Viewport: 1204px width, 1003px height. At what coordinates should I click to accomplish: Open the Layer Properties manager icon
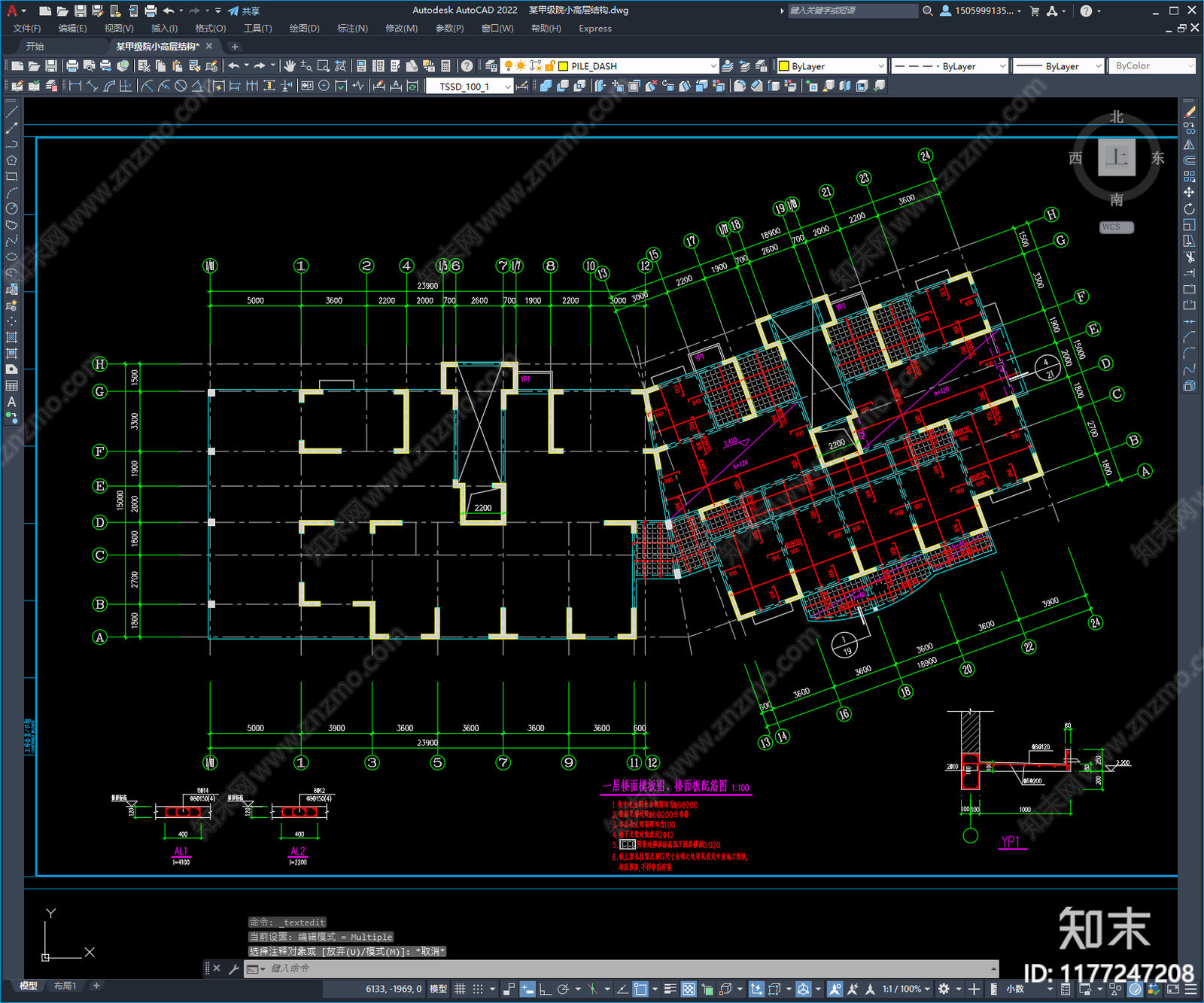tap(491, 66)
